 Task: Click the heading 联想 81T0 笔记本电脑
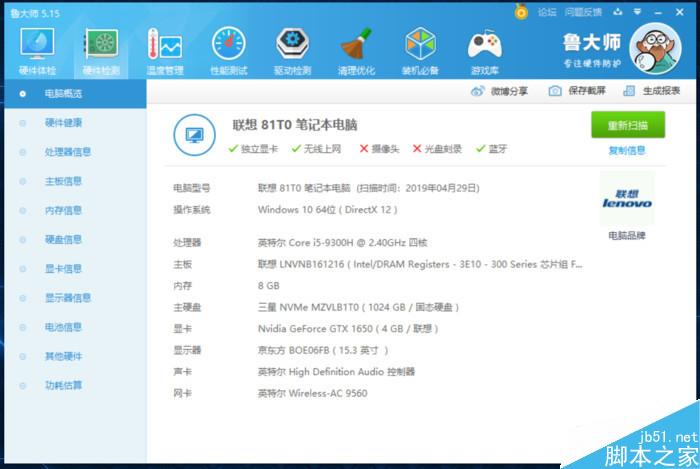295,125
